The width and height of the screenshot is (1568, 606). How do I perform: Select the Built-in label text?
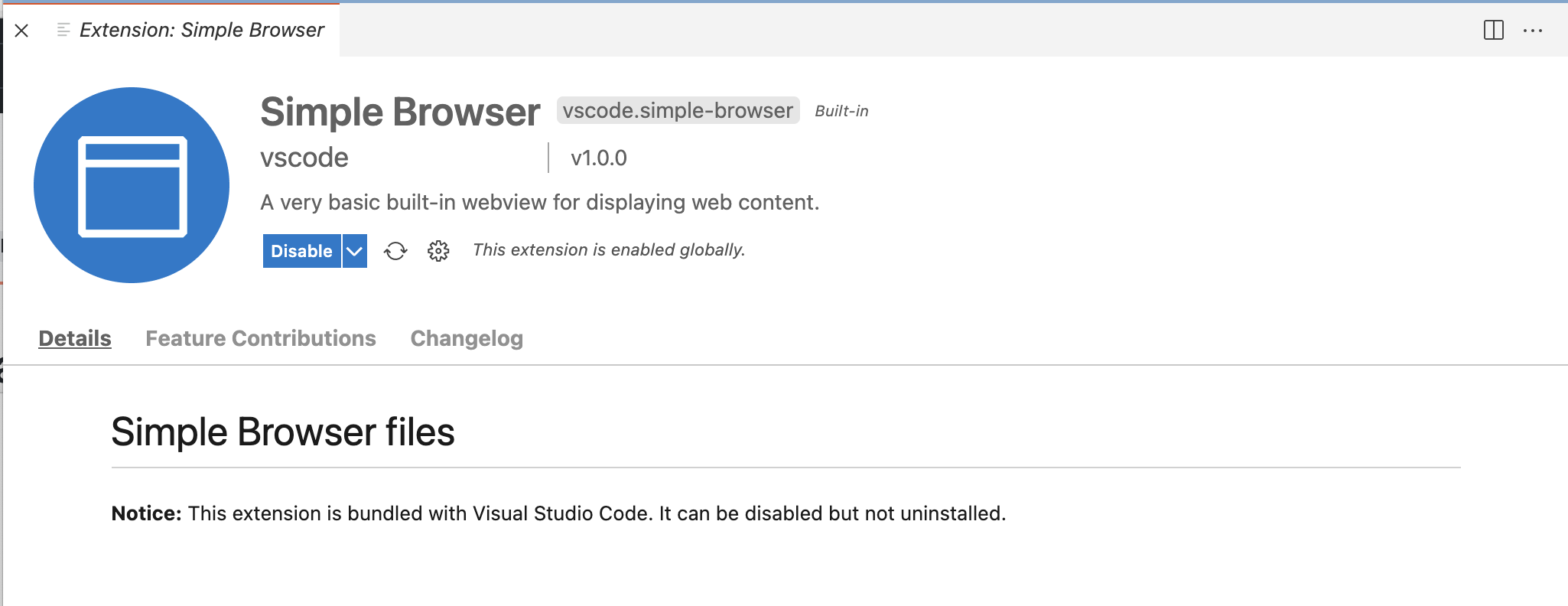[x=841, y=111]
